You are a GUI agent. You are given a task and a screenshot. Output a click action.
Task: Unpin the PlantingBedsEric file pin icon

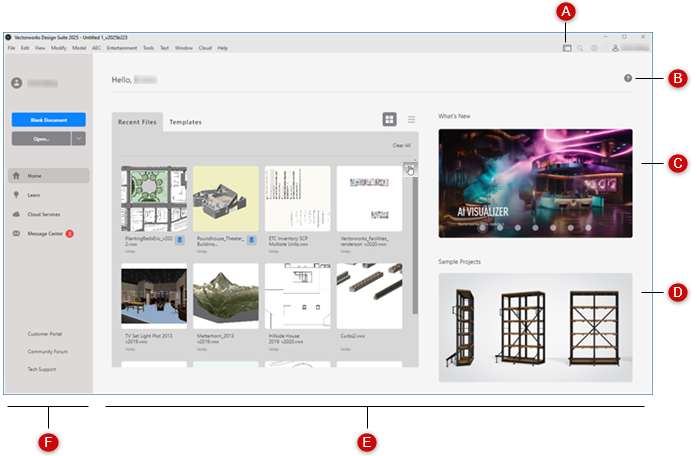click(180, 240)
